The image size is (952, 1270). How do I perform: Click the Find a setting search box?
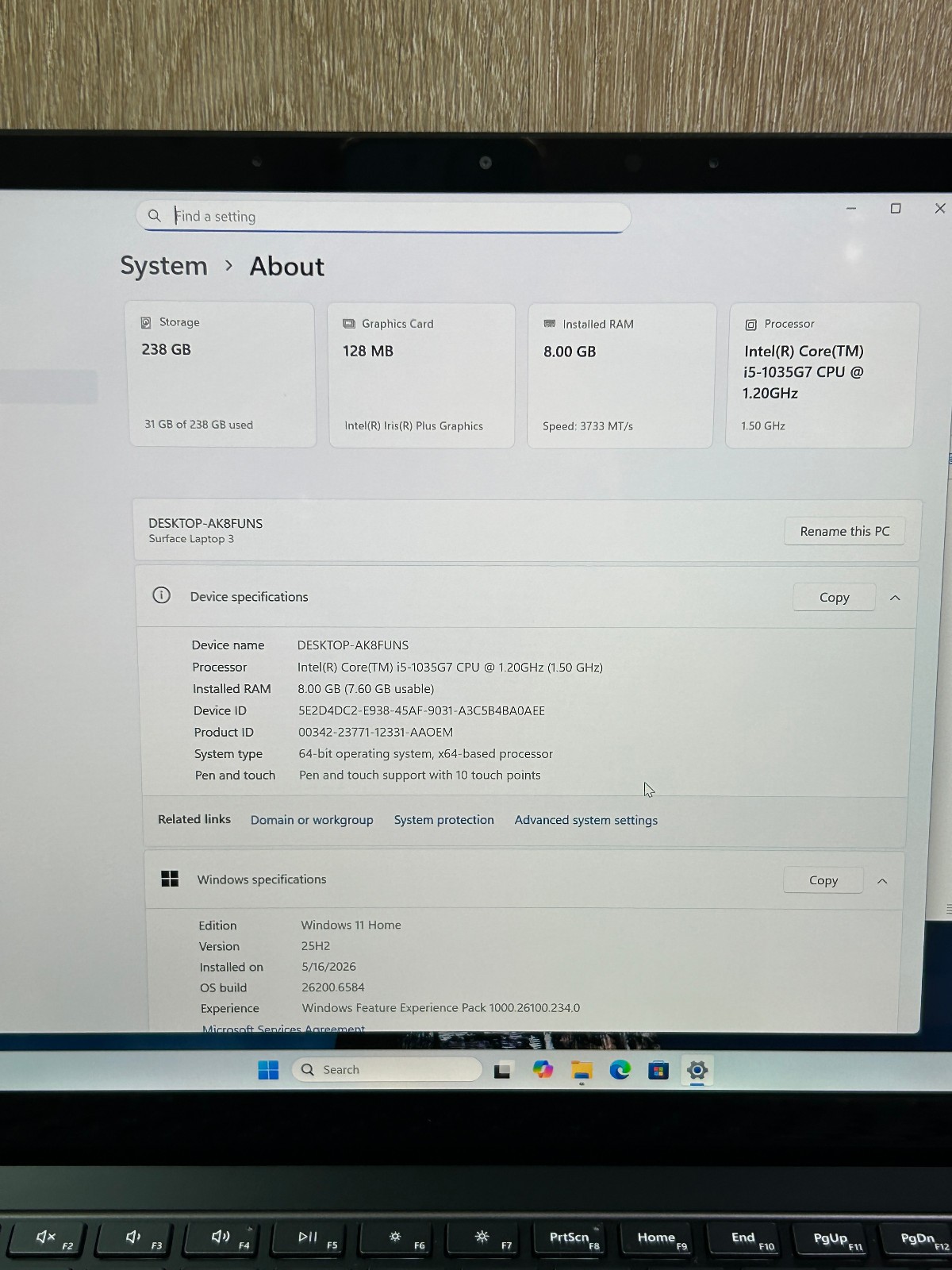point(383,216)
